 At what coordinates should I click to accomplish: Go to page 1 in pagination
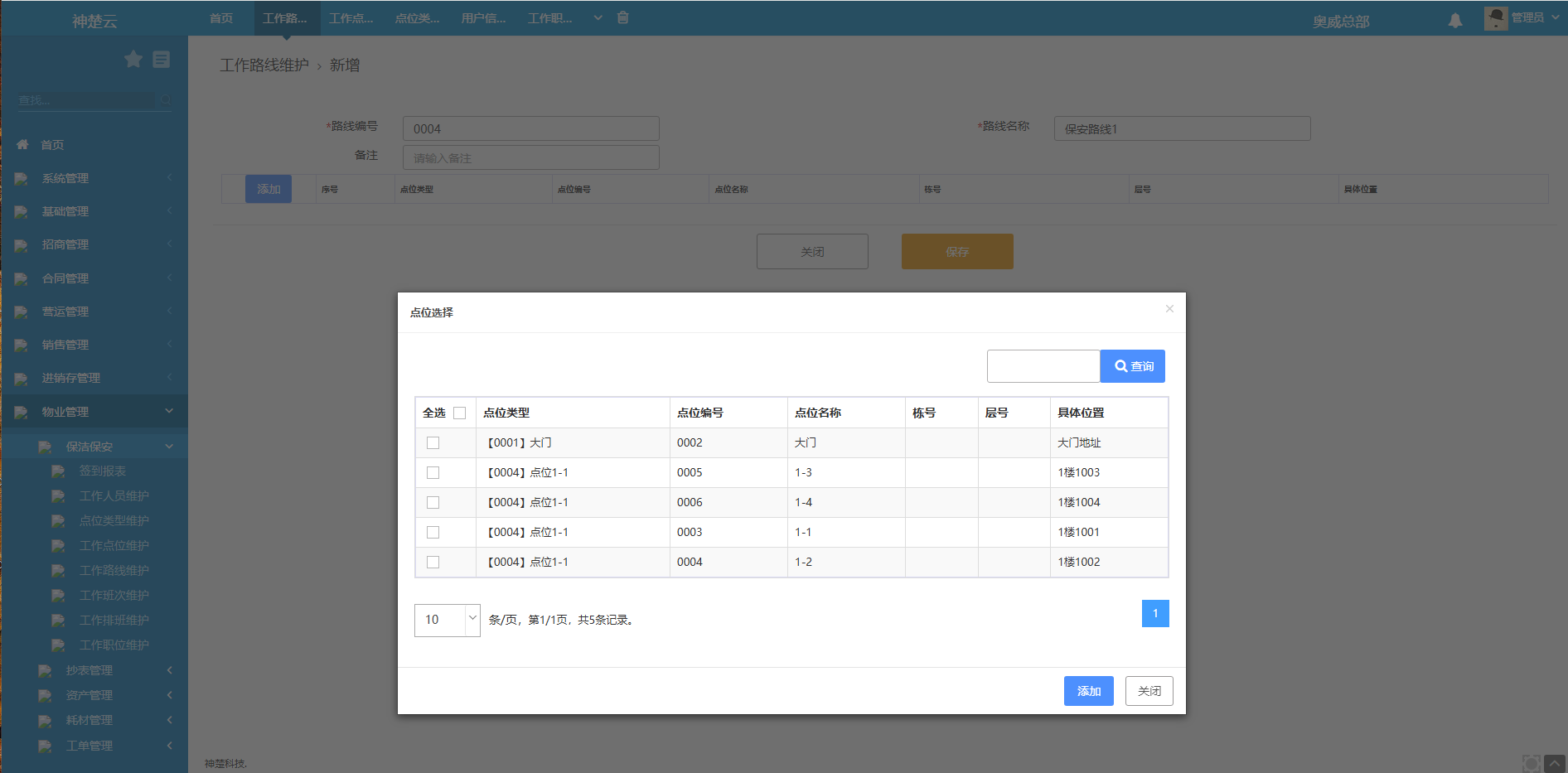1155,613
